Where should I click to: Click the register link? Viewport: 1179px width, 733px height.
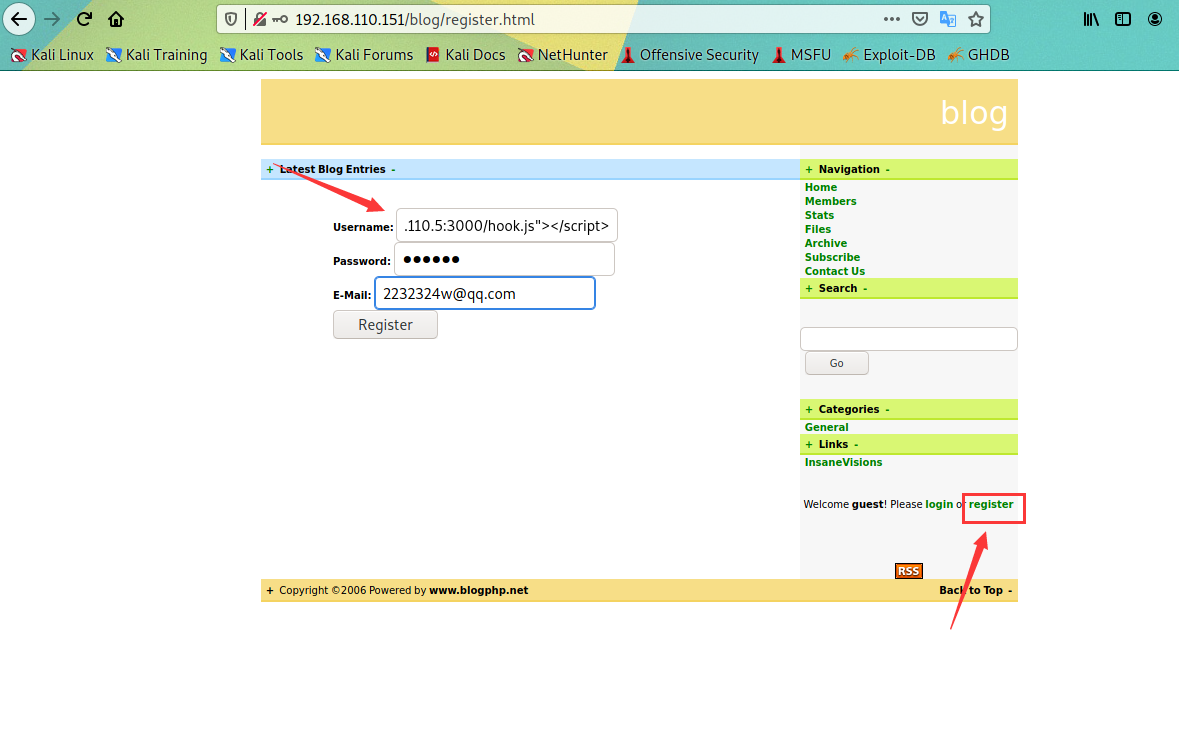click(x=991, y=504)
